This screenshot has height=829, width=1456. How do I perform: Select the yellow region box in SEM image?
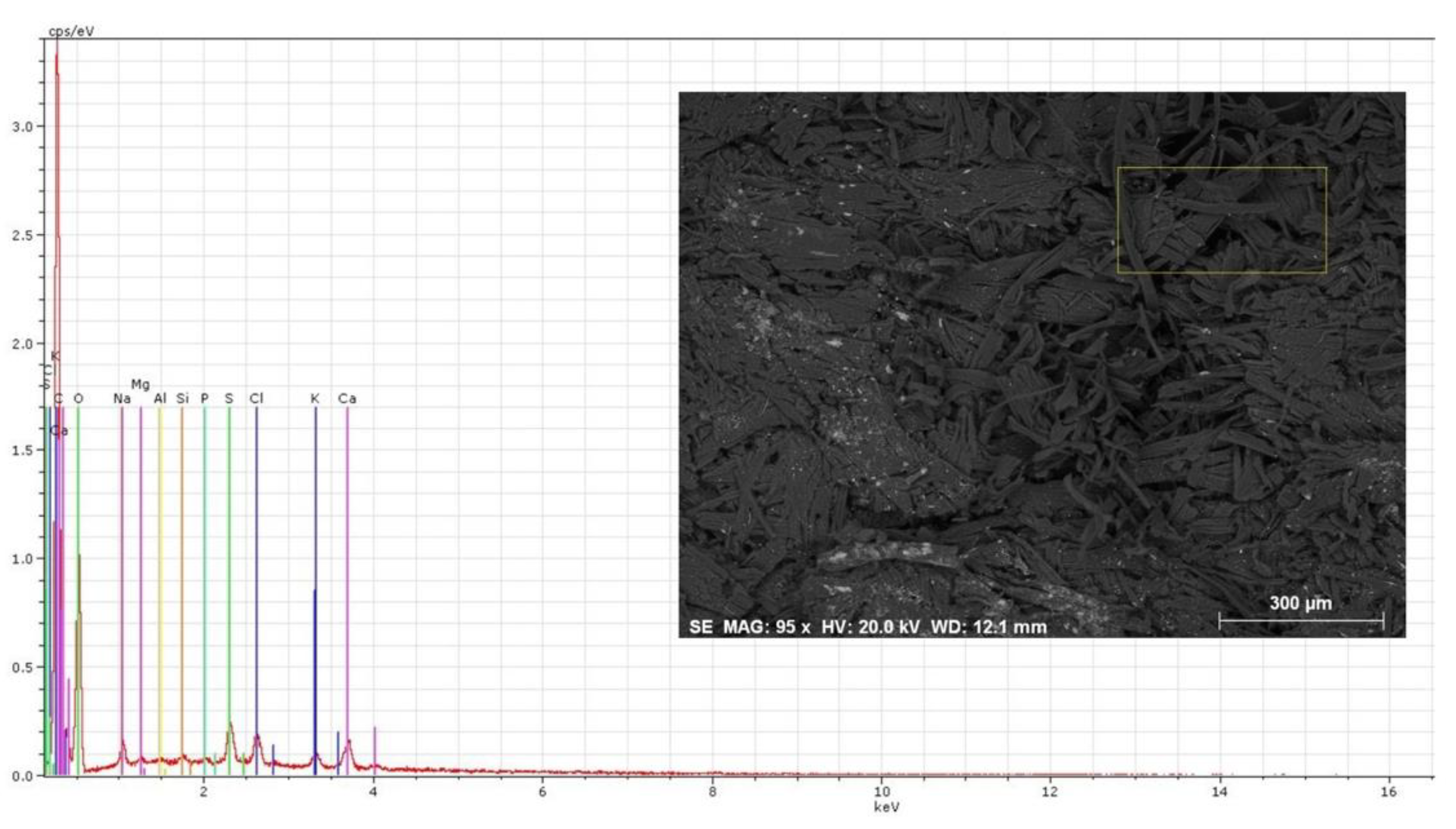pyautogui.click(x=1221, y=168)
